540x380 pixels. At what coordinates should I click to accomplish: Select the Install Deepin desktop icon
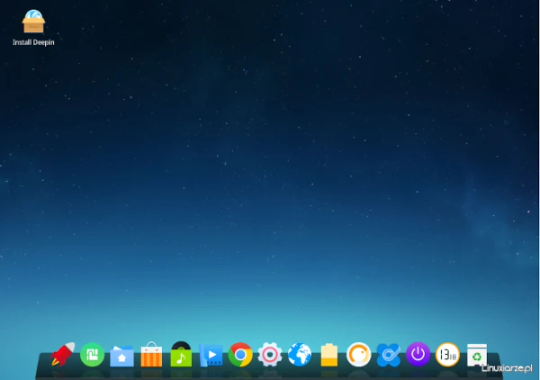33,21
